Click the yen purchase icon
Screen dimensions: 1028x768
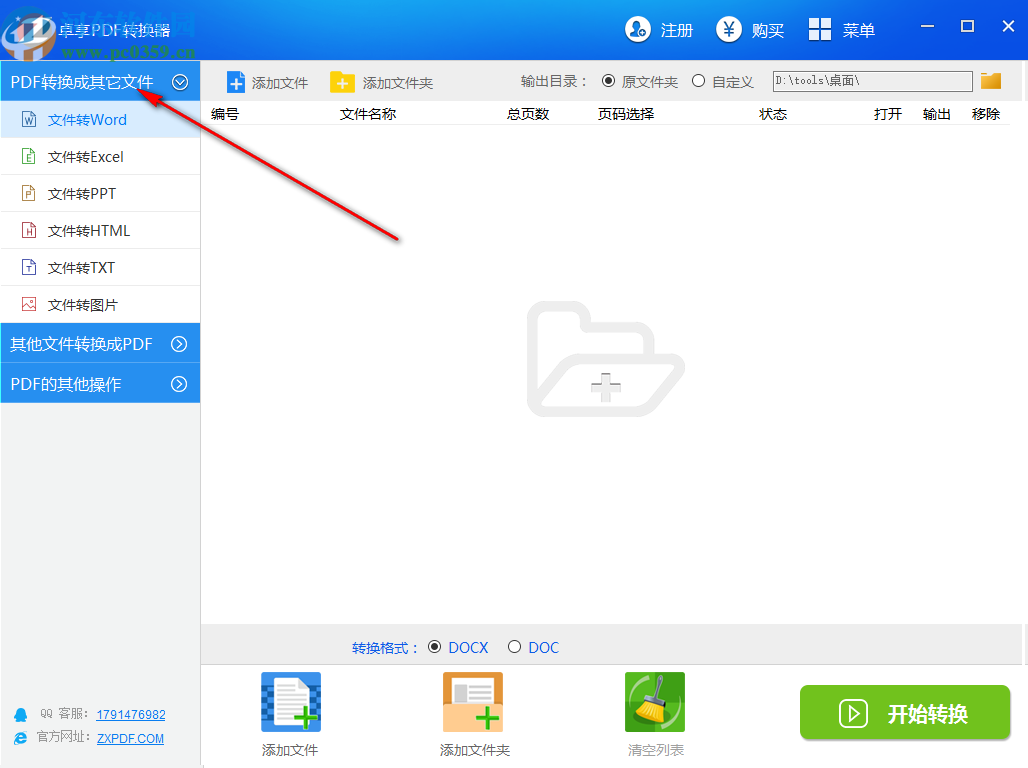728,30
